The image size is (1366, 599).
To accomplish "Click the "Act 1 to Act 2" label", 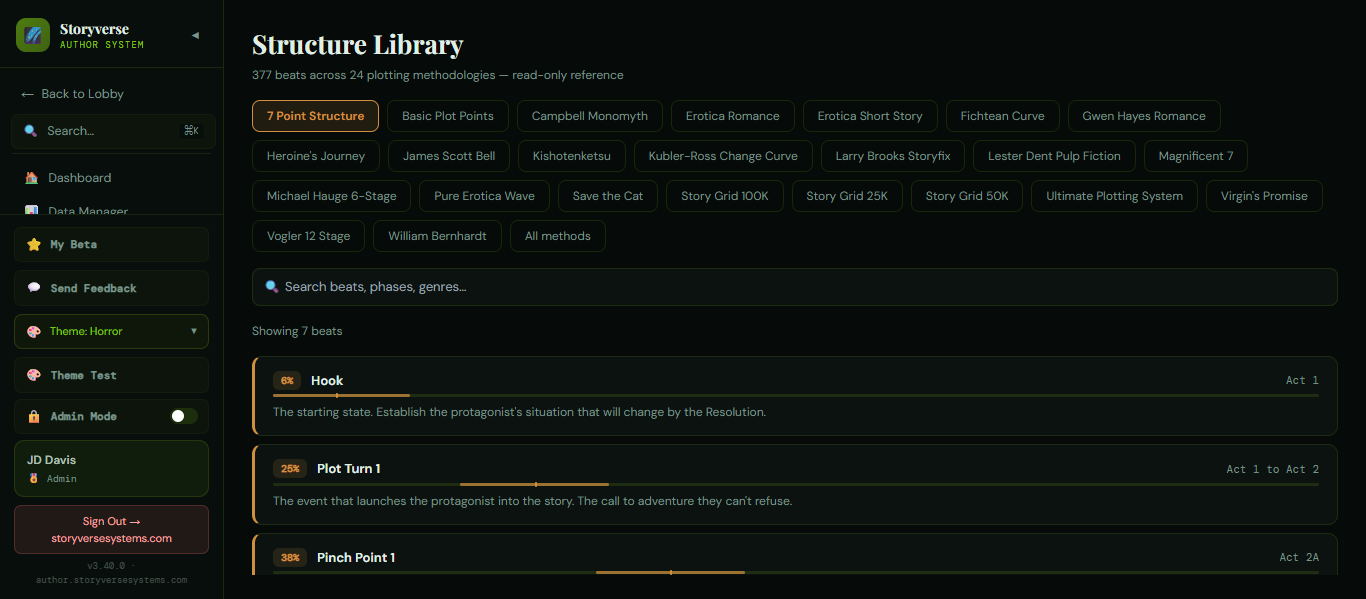I will pos(1273,469).
